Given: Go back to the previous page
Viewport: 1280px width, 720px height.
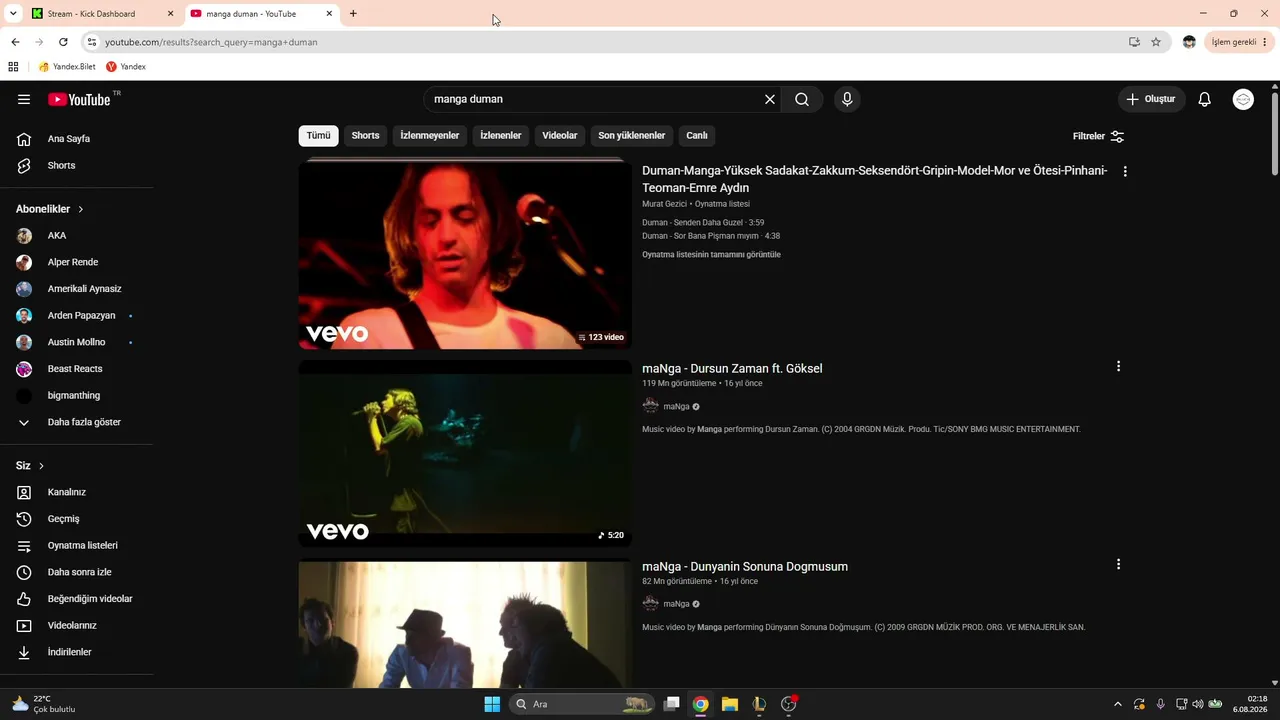Looking at the screenshot, I should coord(15,42).
